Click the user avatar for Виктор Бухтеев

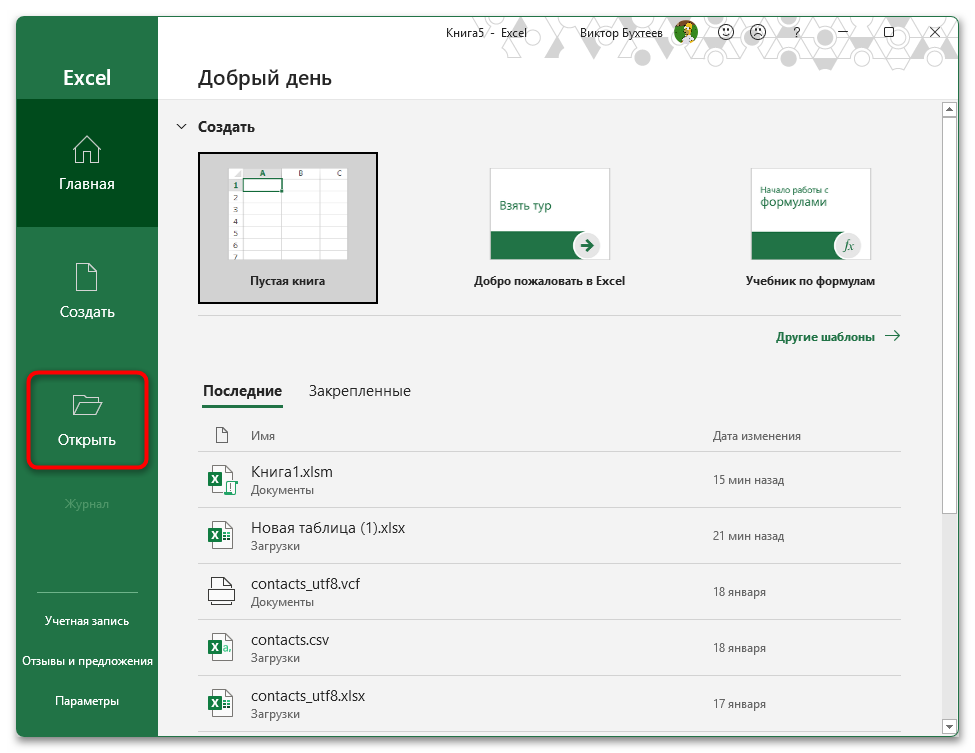pyautogui.click(x=686, y=32)
